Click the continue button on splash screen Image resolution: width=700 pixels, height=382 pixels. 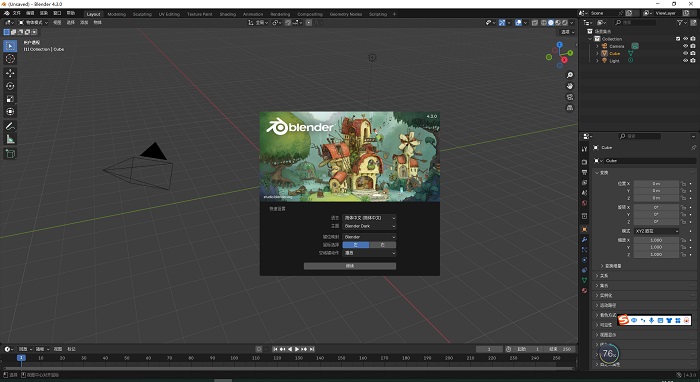350,266
